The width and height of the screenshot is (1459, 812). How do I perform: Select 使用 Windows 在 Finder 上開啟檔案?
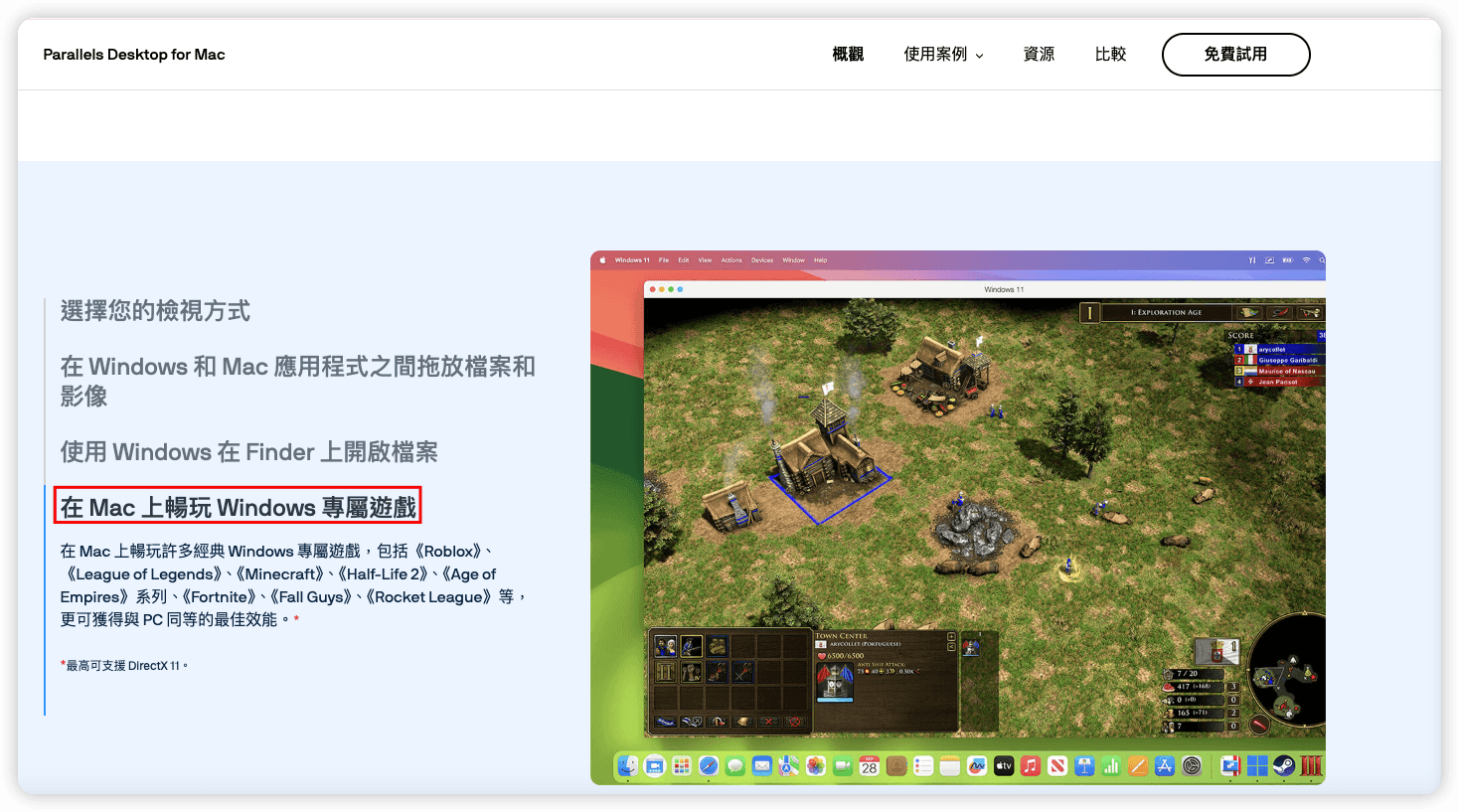coord(249,452)
